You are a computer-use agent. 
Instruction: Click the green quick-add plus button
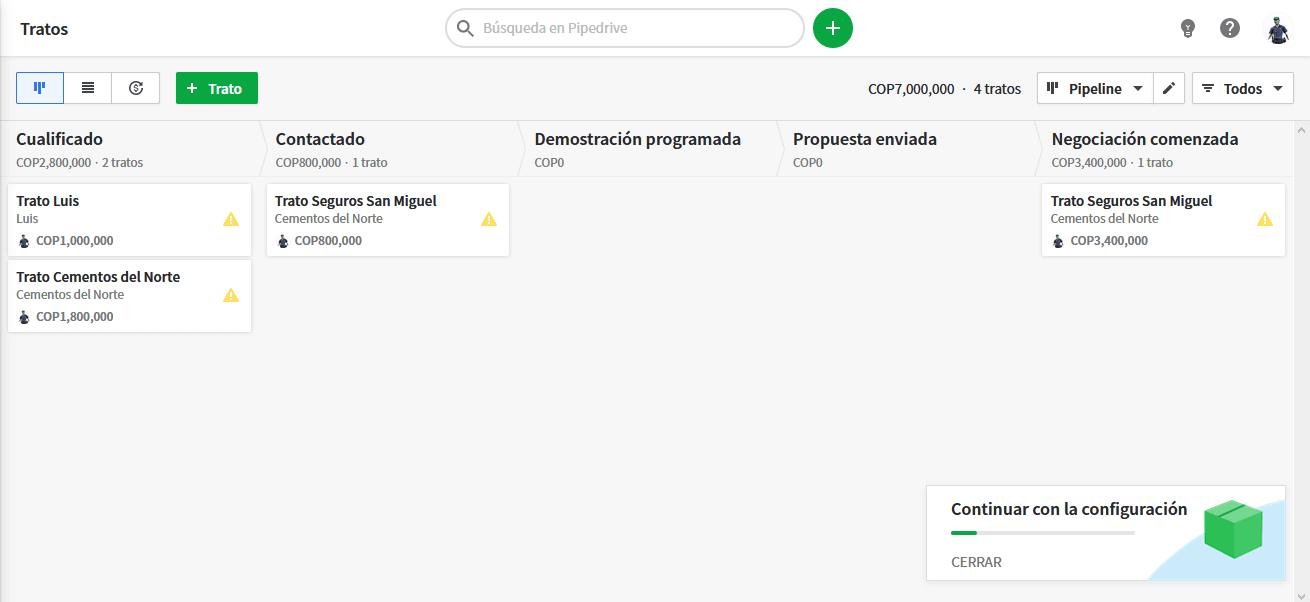833,28
